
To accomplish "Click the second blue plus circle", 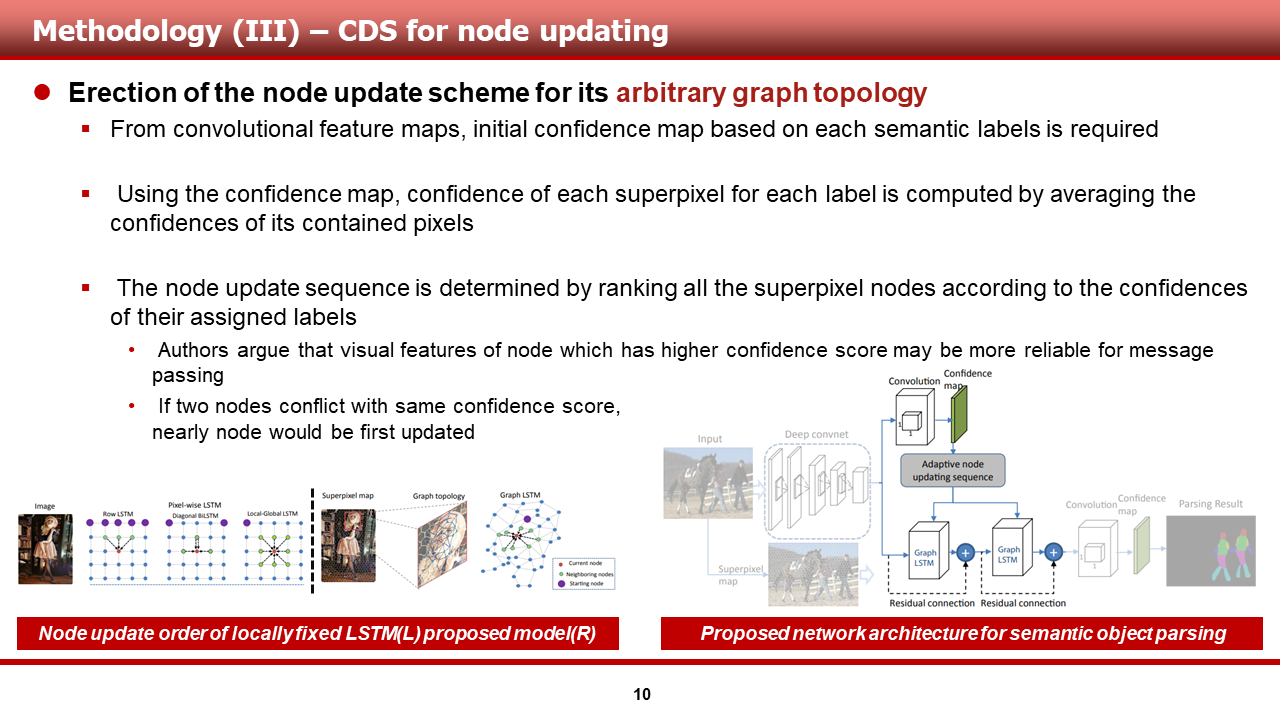I will (x=1053, y=551).
